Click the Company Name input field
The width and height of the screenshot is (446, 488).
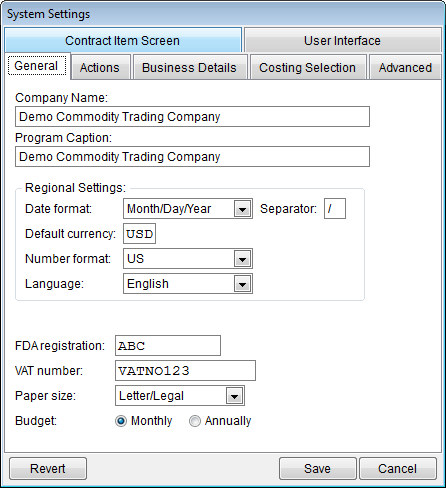(192, 117)
